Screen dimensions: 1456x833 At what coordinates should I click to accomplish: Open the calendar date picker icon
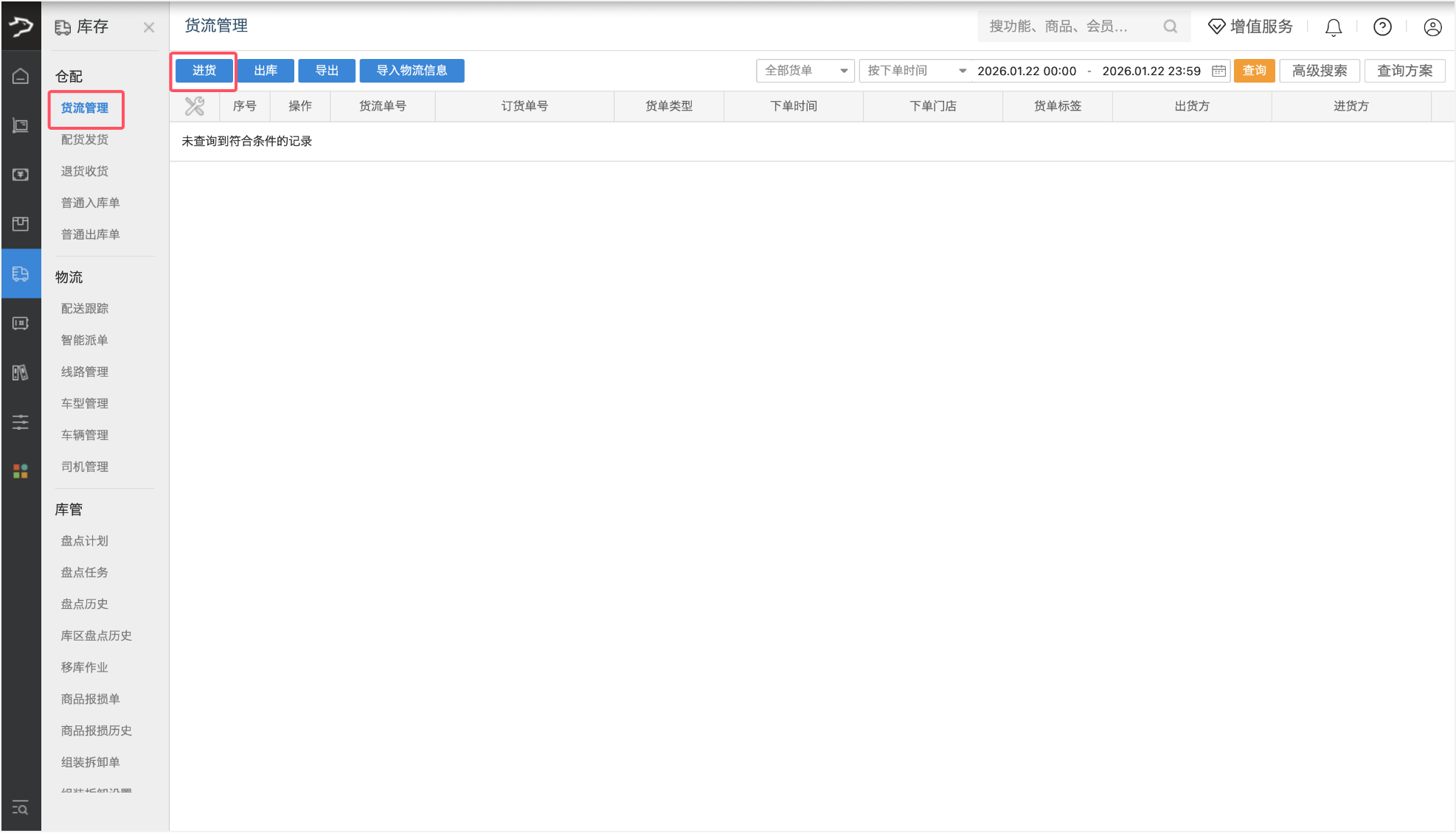(x=1218, y=71)
